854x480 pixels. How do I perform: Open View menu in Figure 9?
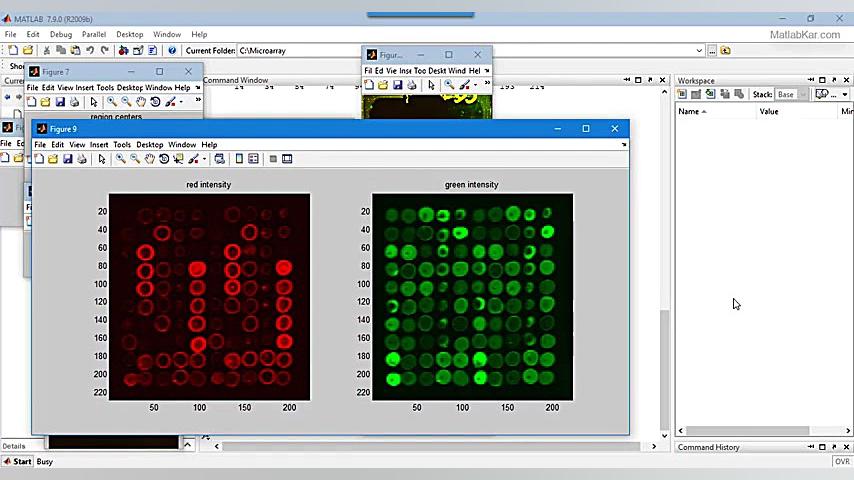(77, 145)
